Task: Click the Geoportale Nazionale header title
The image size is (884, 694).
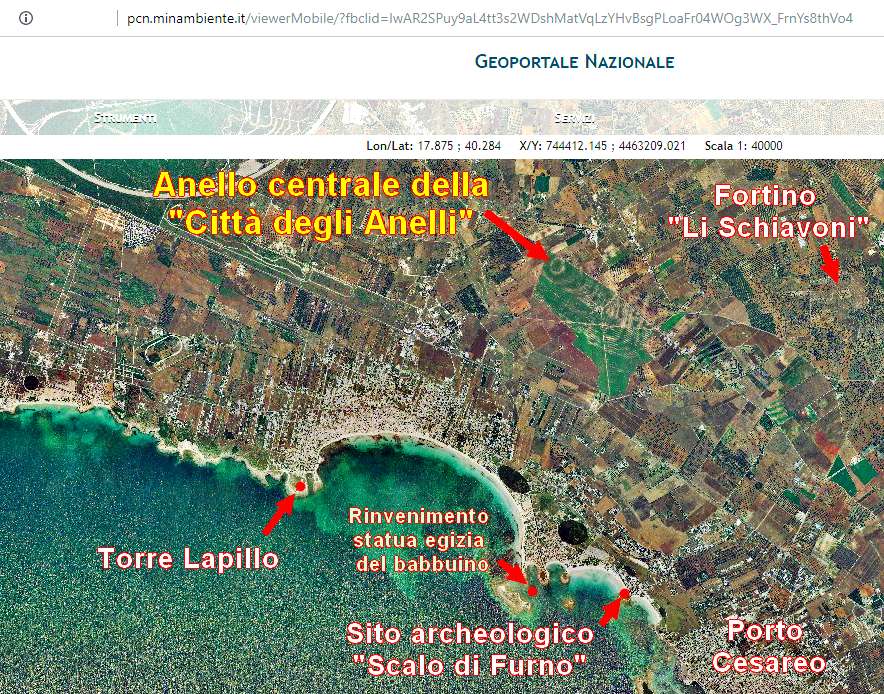Action: 574,62
